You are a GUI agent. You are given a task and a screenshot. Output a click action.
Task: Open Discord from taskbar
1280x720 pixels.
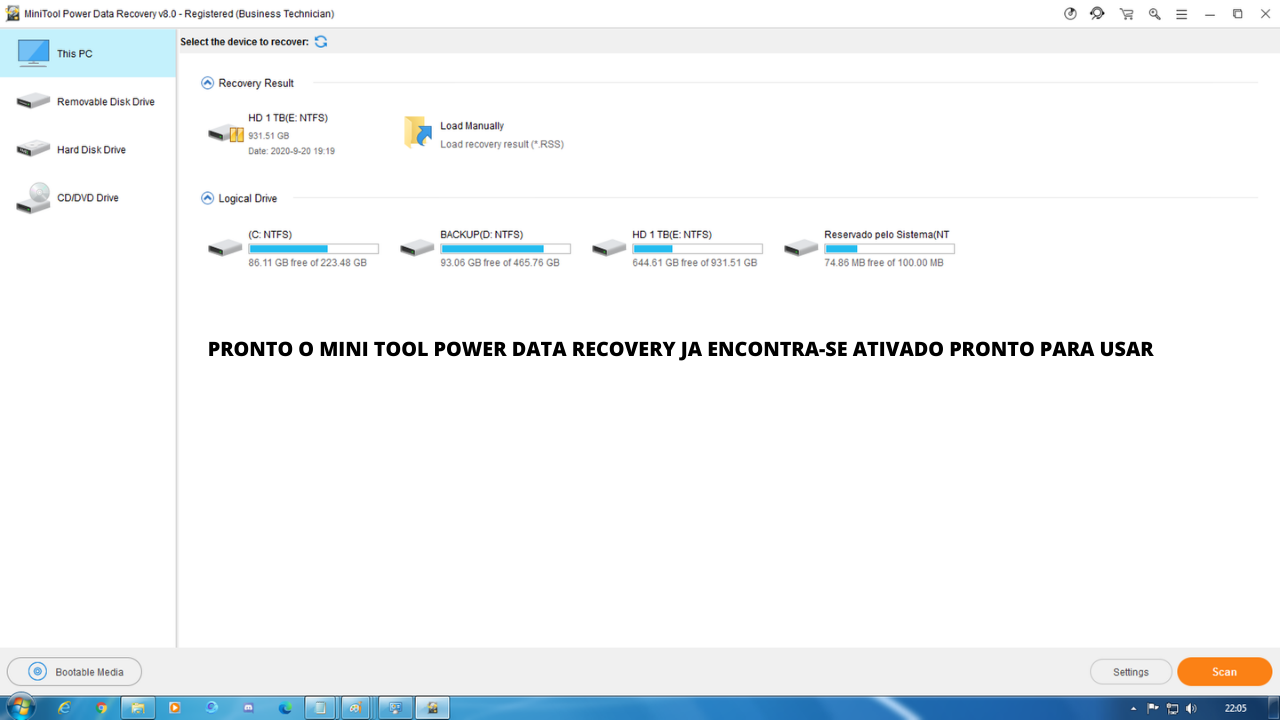(x=248, y=708)
